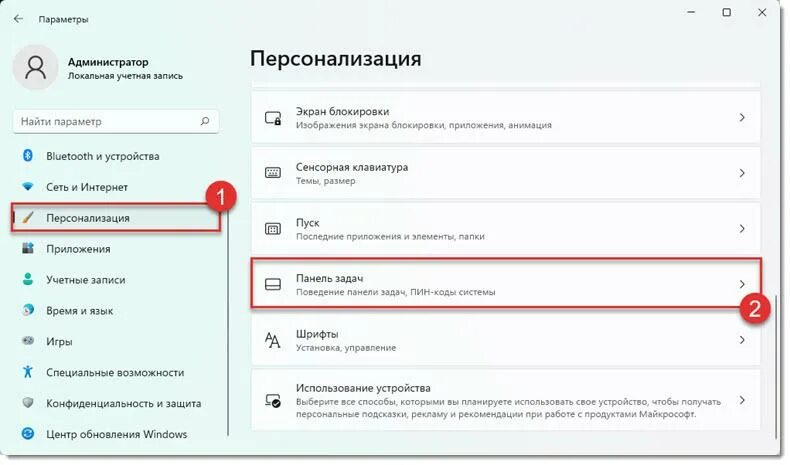Open Экран блокировки settings
The image size is (790, 465).
point(505,117)
